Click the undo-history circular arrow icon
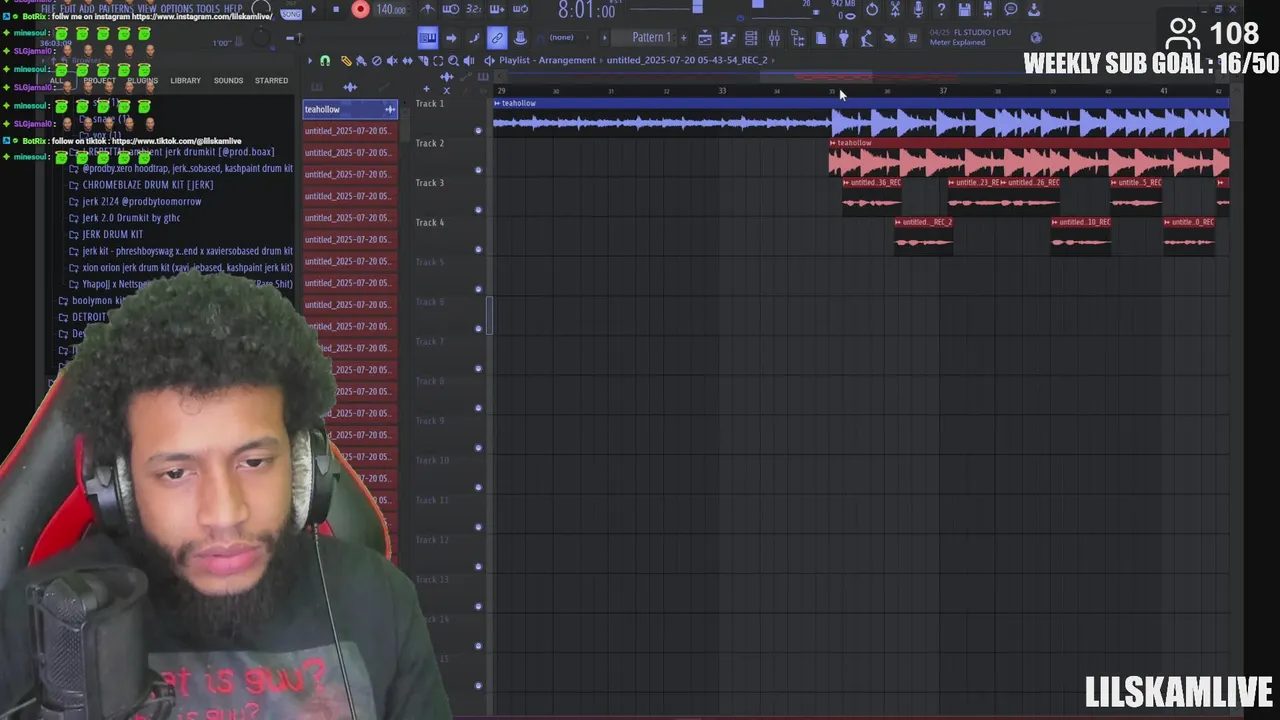The image size is (1280, 720). [x=872, y=9]
